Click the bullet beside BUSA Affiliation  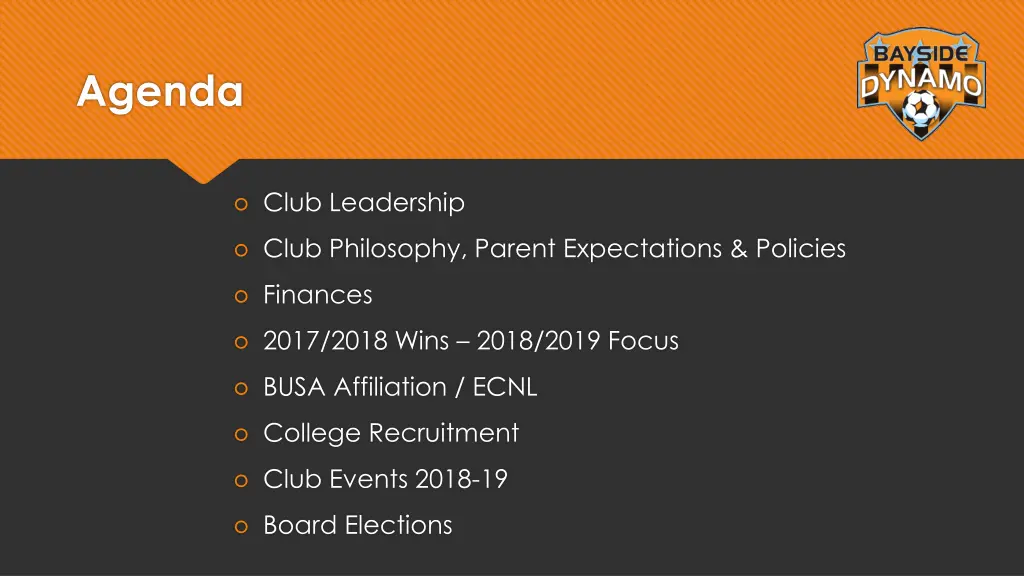pos(241,389)
